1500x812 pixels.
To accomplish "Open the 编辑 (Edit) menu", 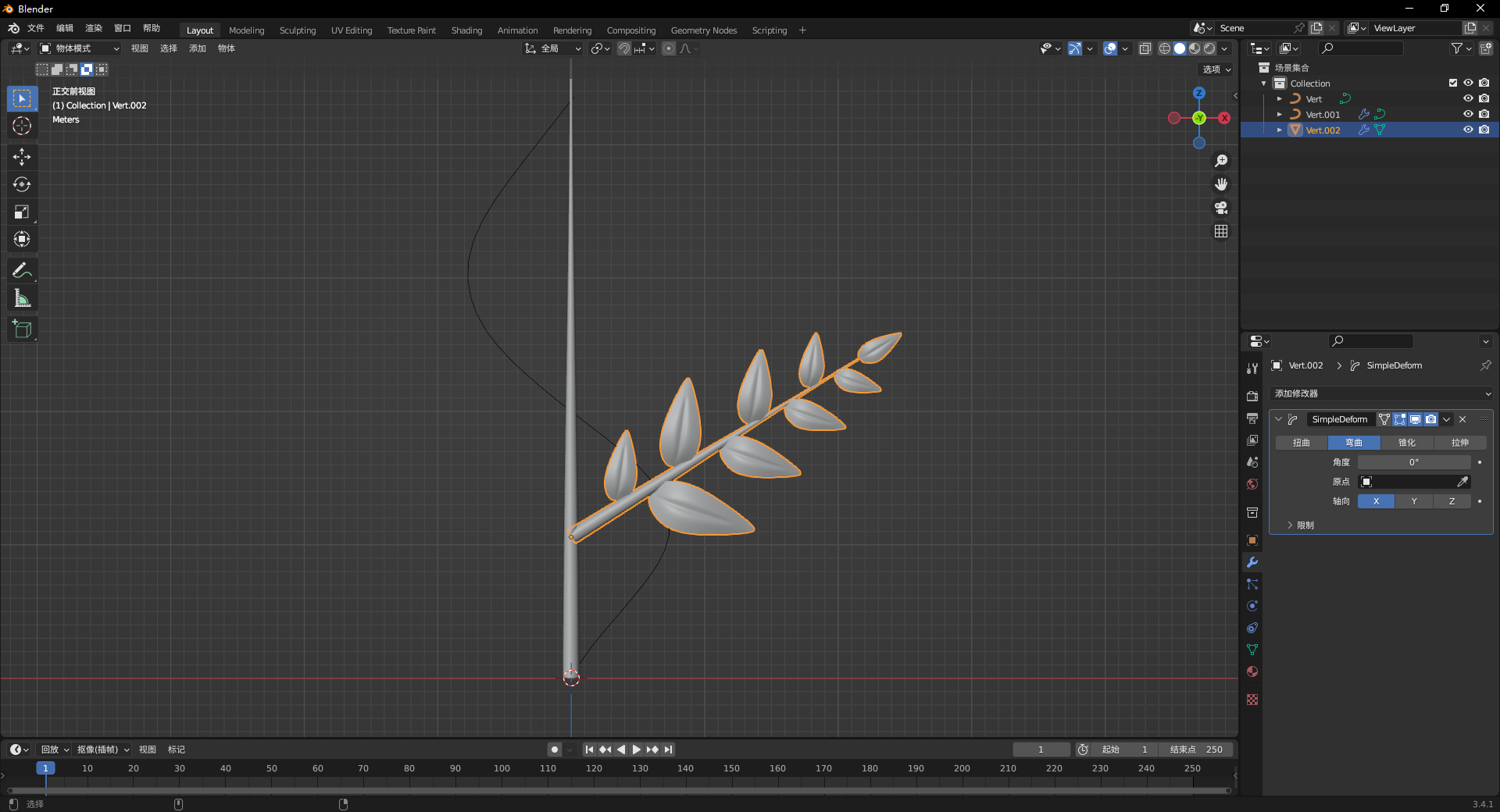I will coord(64,28).
